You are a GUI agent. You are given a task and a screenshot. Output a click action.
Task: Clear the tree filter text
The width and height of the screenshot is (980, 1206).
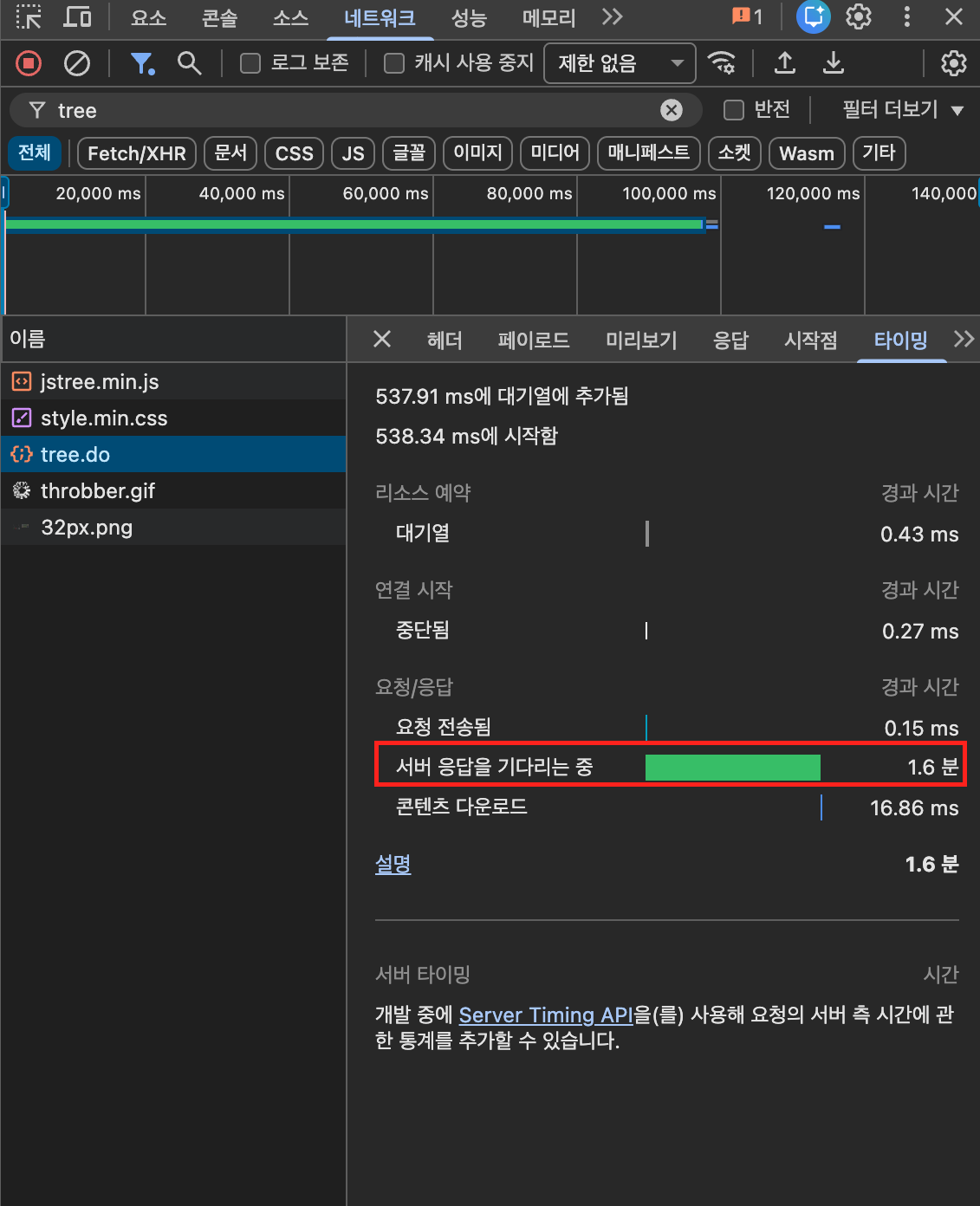coord(672,110)
